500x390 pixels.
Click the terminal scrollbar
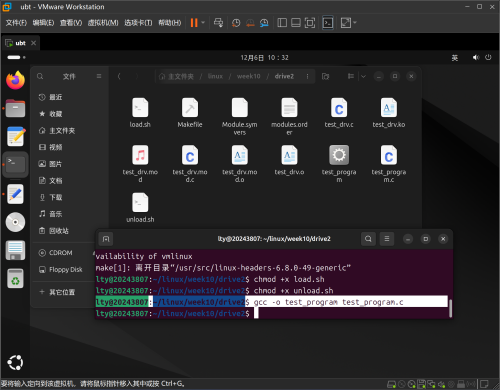click(450, 308)
